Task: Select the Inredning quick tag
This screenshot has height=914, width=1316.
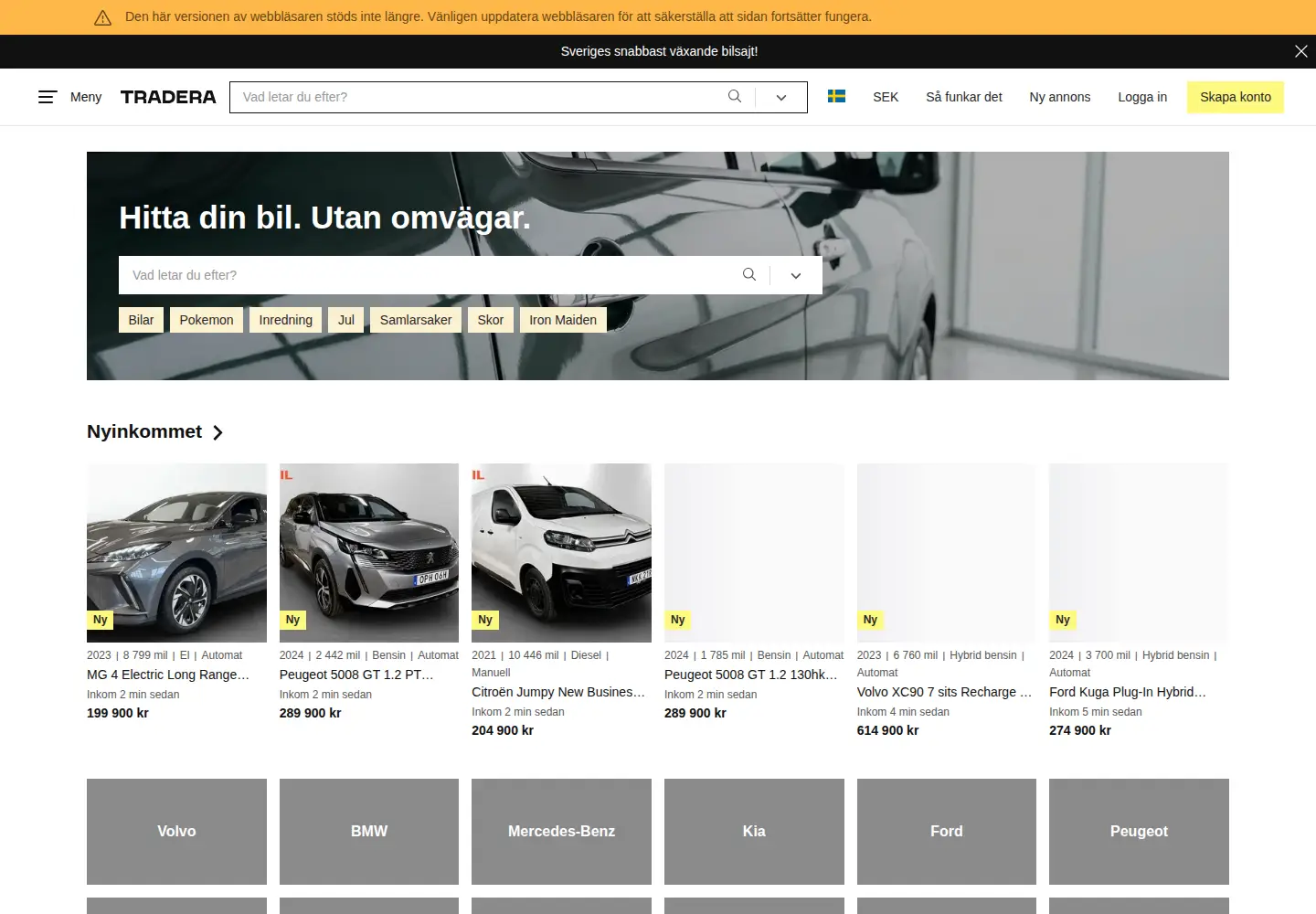Action: point(286,320)
